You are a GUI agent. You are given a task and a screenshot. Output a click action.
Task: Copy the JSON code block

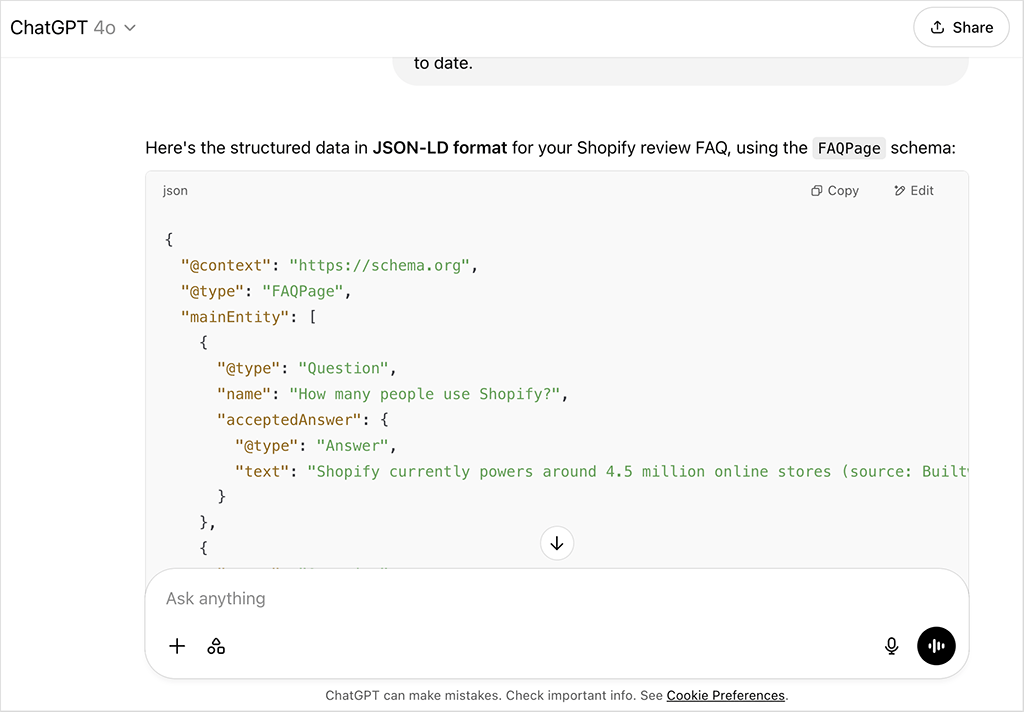coord(835,191)
